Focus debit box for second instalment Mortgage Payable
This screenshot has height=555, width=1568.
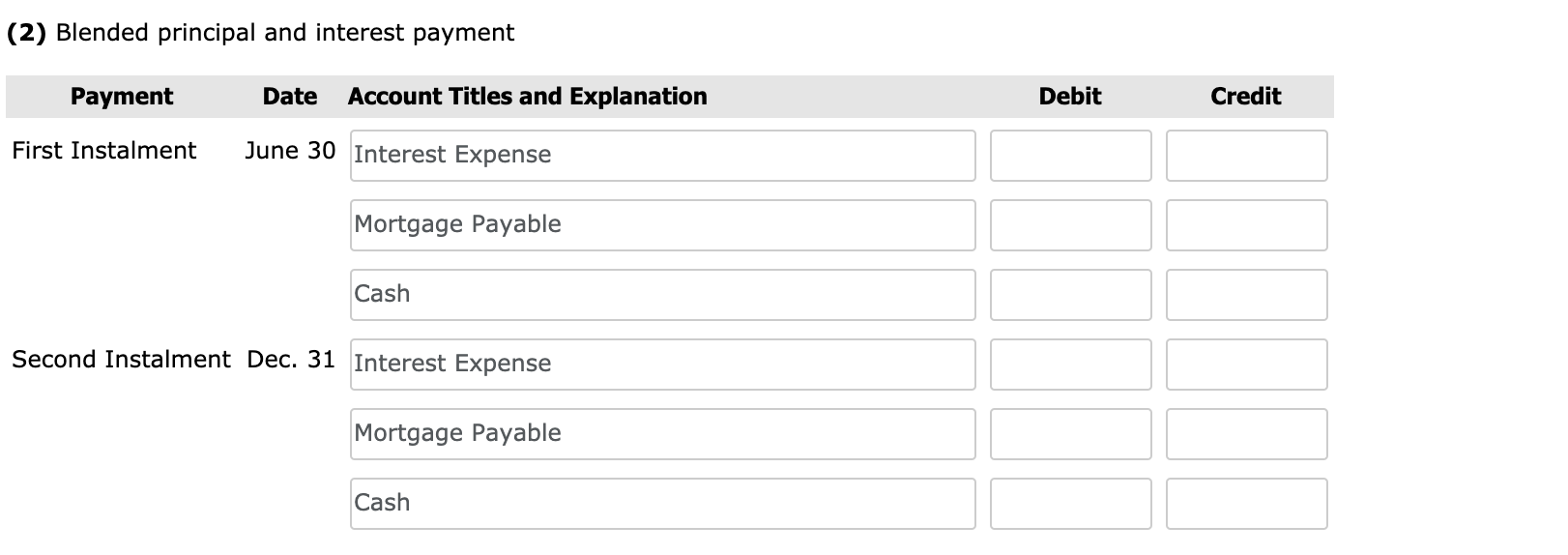point(1070,434)
